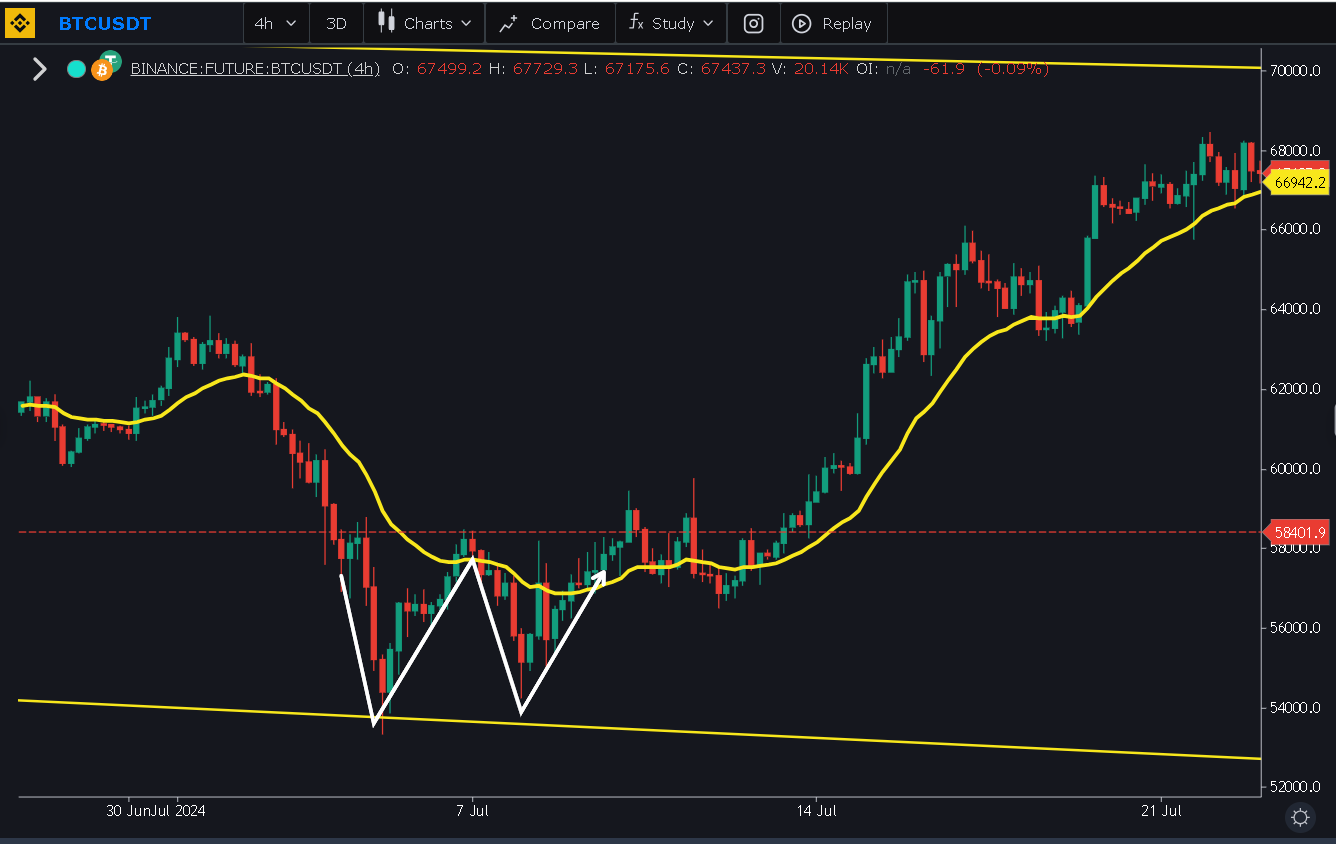Click the Bitcoin coin icon in the legend
This screenshot has width=1336, height=844.
click(103, 70)
